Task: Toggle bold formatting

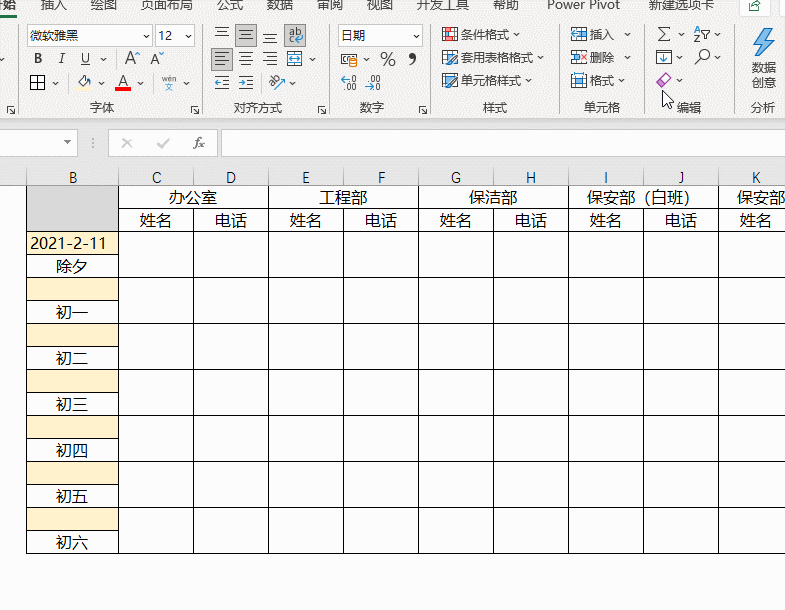Action: point(38,59)
